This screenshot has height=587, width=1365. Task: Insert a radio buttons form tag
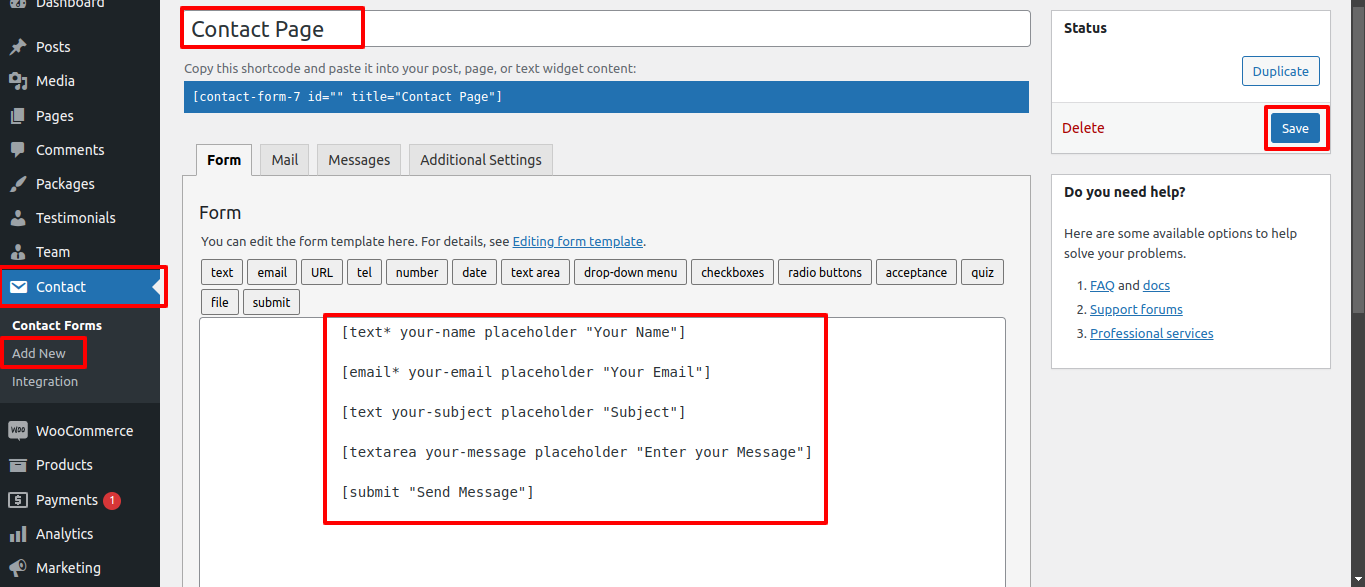pyautogui.click(x=825, y=272)
